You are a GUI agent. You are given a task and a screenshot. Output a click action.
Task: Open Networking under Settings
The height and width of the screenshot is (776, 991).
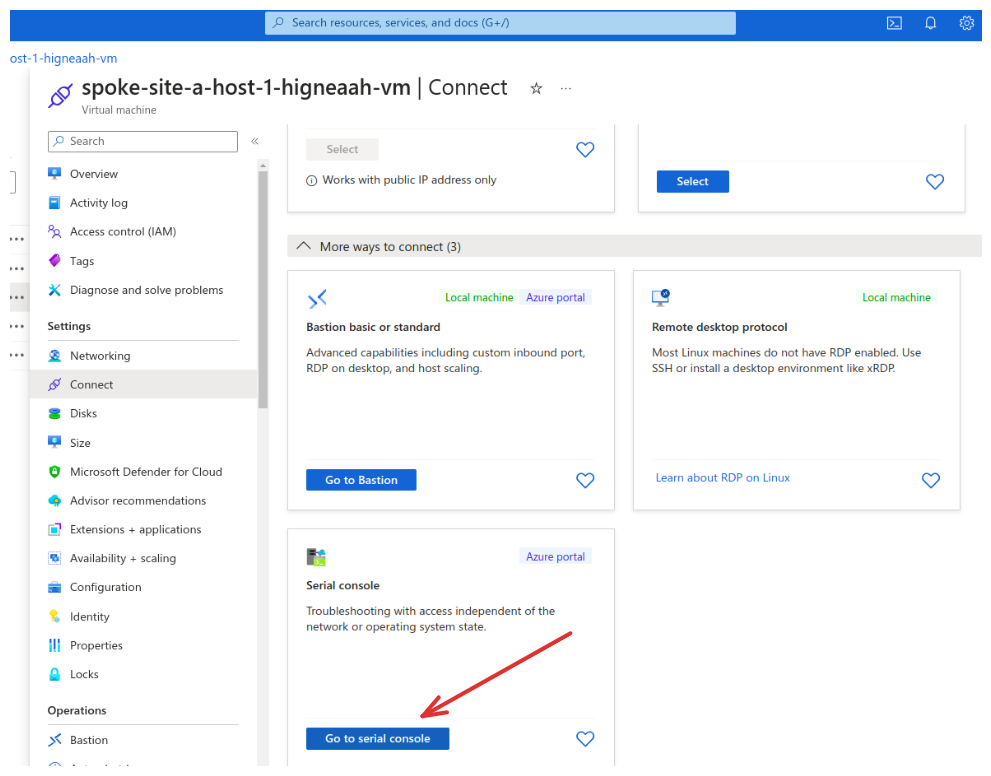[100, 356]
